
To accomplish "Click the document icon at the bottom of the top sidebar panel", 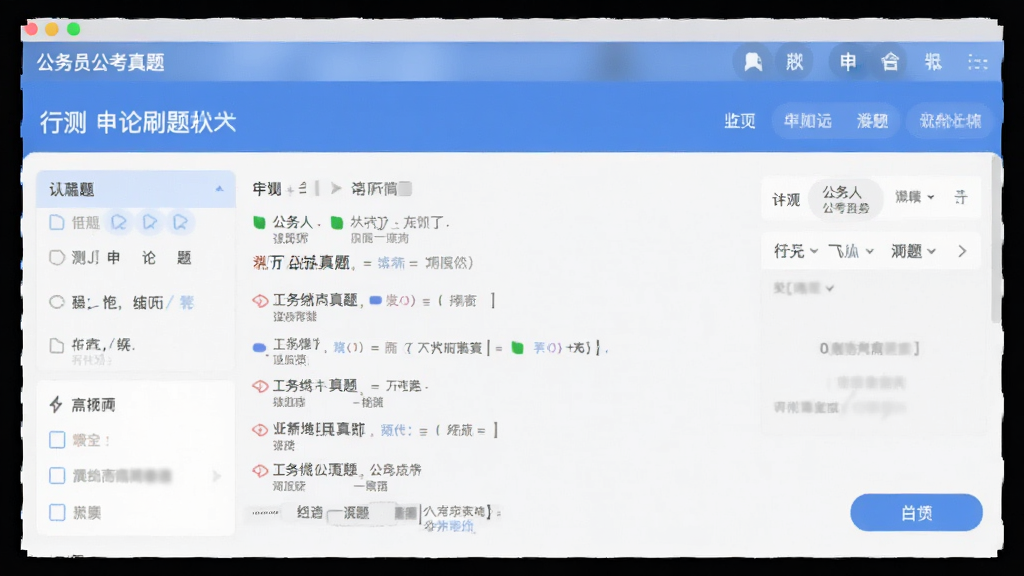I will point(57,345).
